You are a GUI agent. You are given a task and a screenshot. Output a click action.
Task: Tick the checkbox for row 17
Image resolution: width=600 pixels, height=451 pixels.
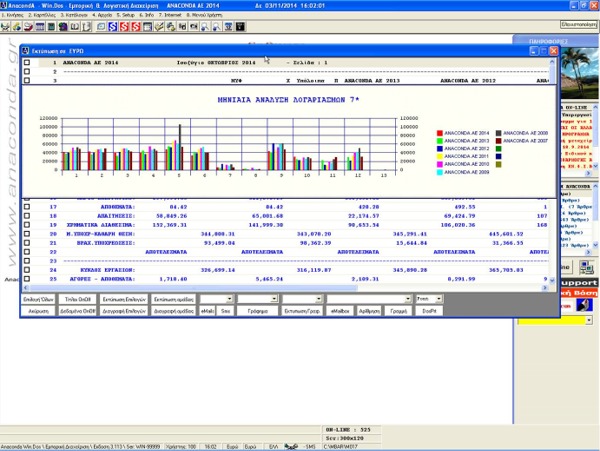click(x=26, y=207)
